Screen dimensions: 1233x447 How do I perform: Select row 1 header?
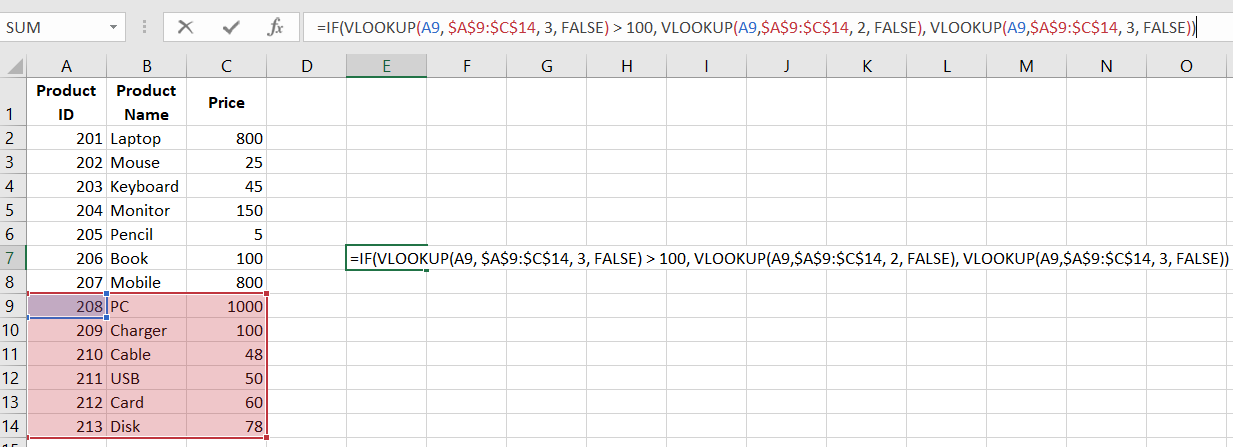pos(13,102)
